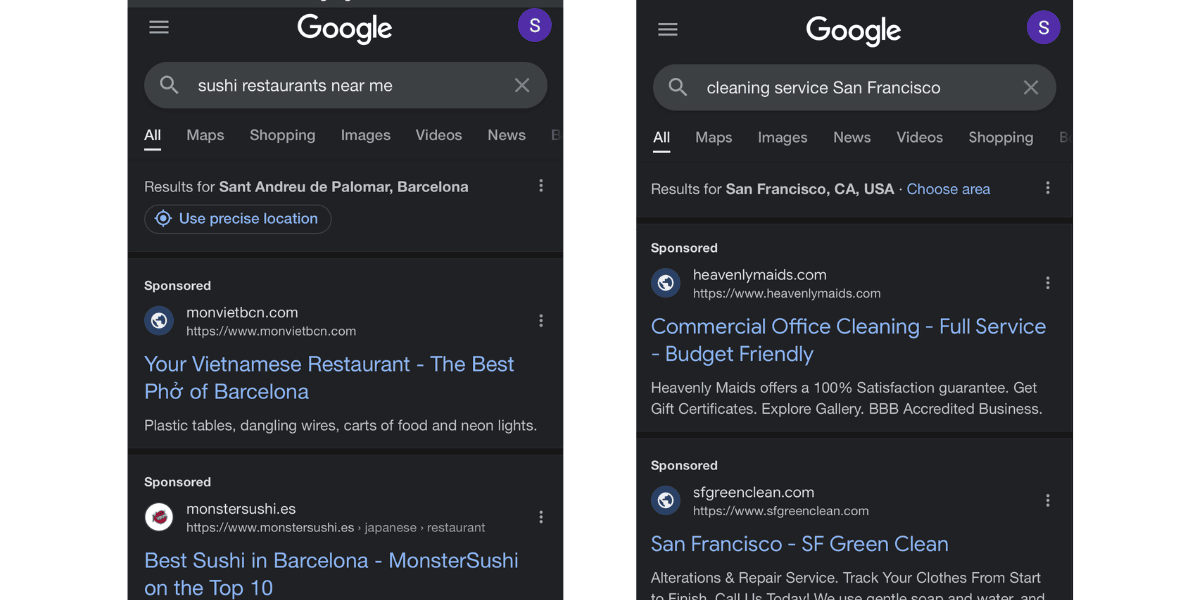Screen dimensions: 1200x600
Task: Click Sponsored label above heavenlymaids.com
Action: point(684,248)
